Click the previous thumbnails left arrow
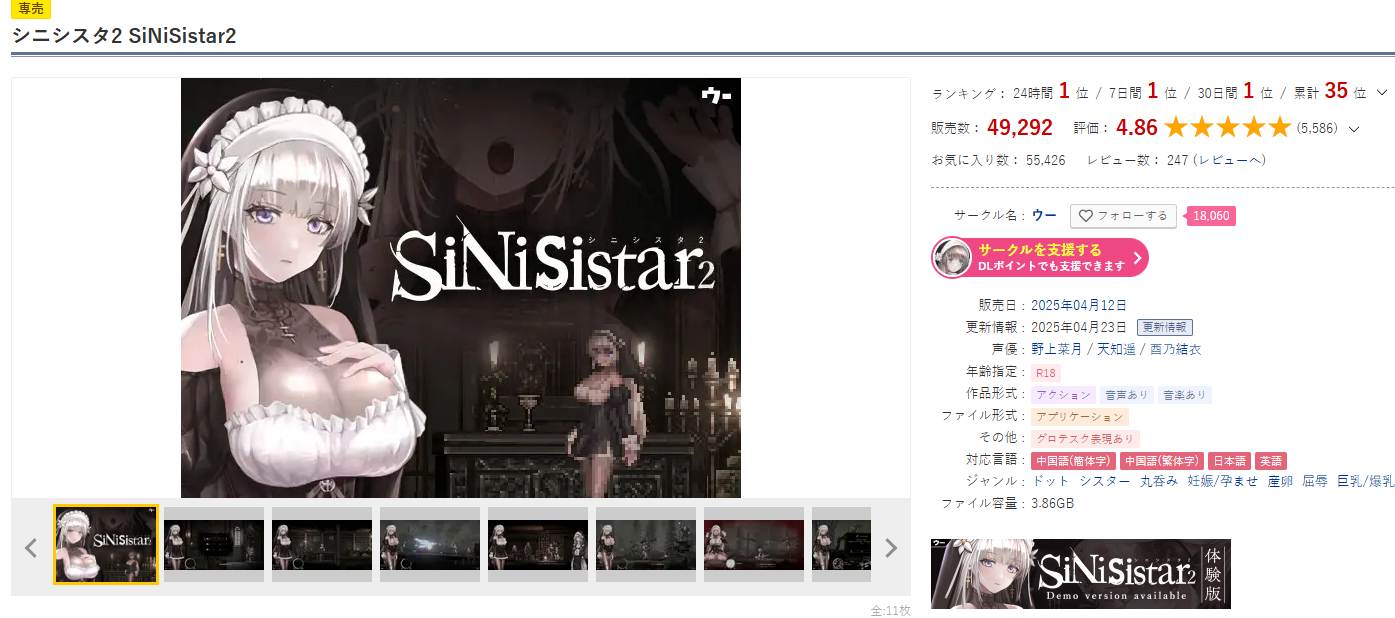1395x618 pixels. click(x=31, y=547)
